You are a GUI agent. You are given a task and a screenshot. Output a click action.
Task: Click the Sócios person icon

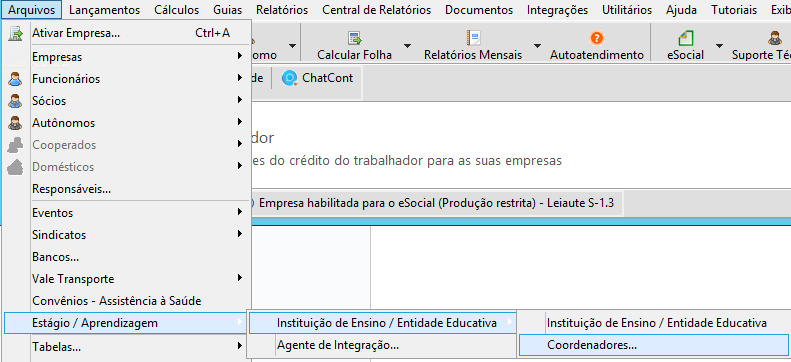coord(16,101)
